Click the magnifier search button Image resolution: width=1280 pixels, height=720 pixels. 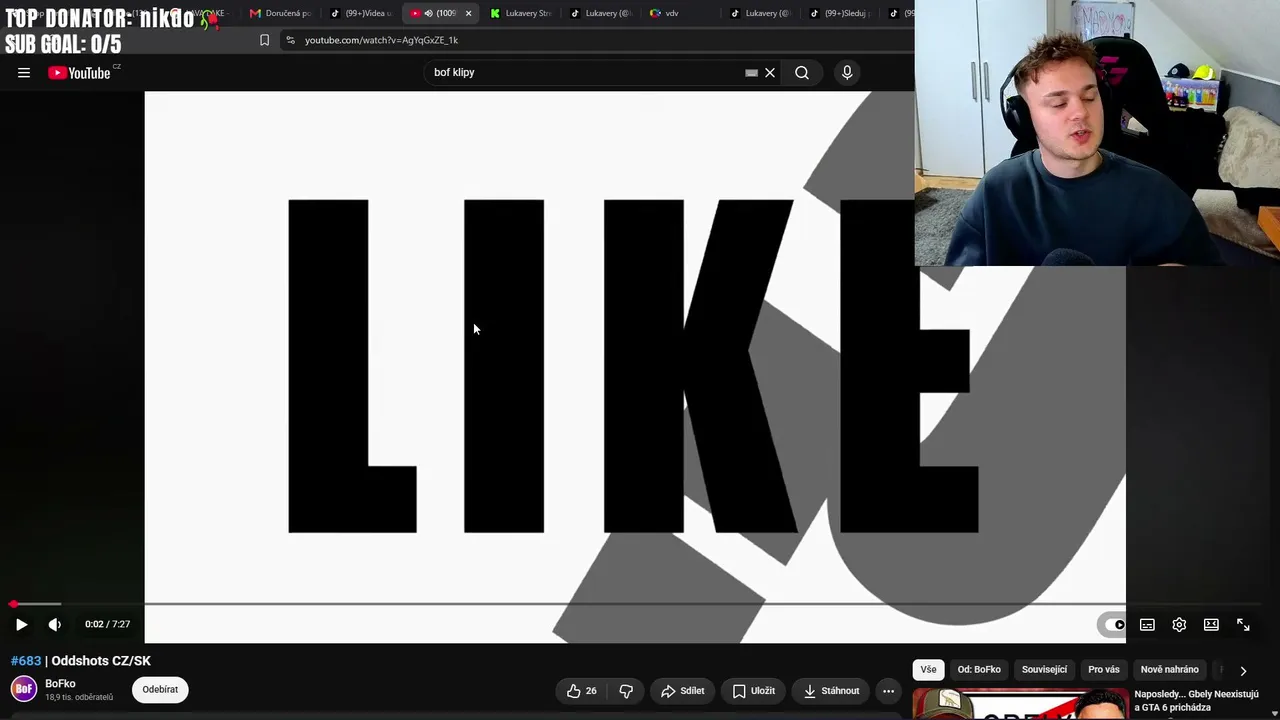(802, 73)
